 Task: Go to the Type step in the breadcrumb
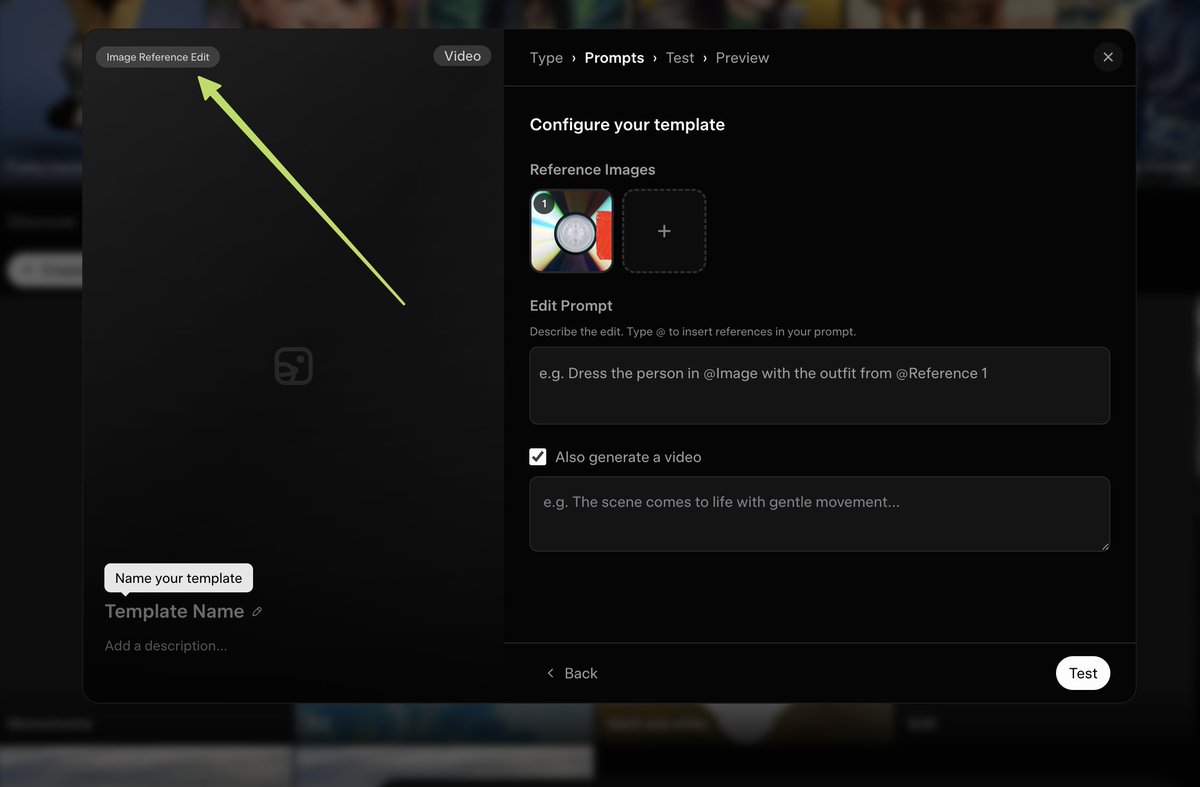546,58
